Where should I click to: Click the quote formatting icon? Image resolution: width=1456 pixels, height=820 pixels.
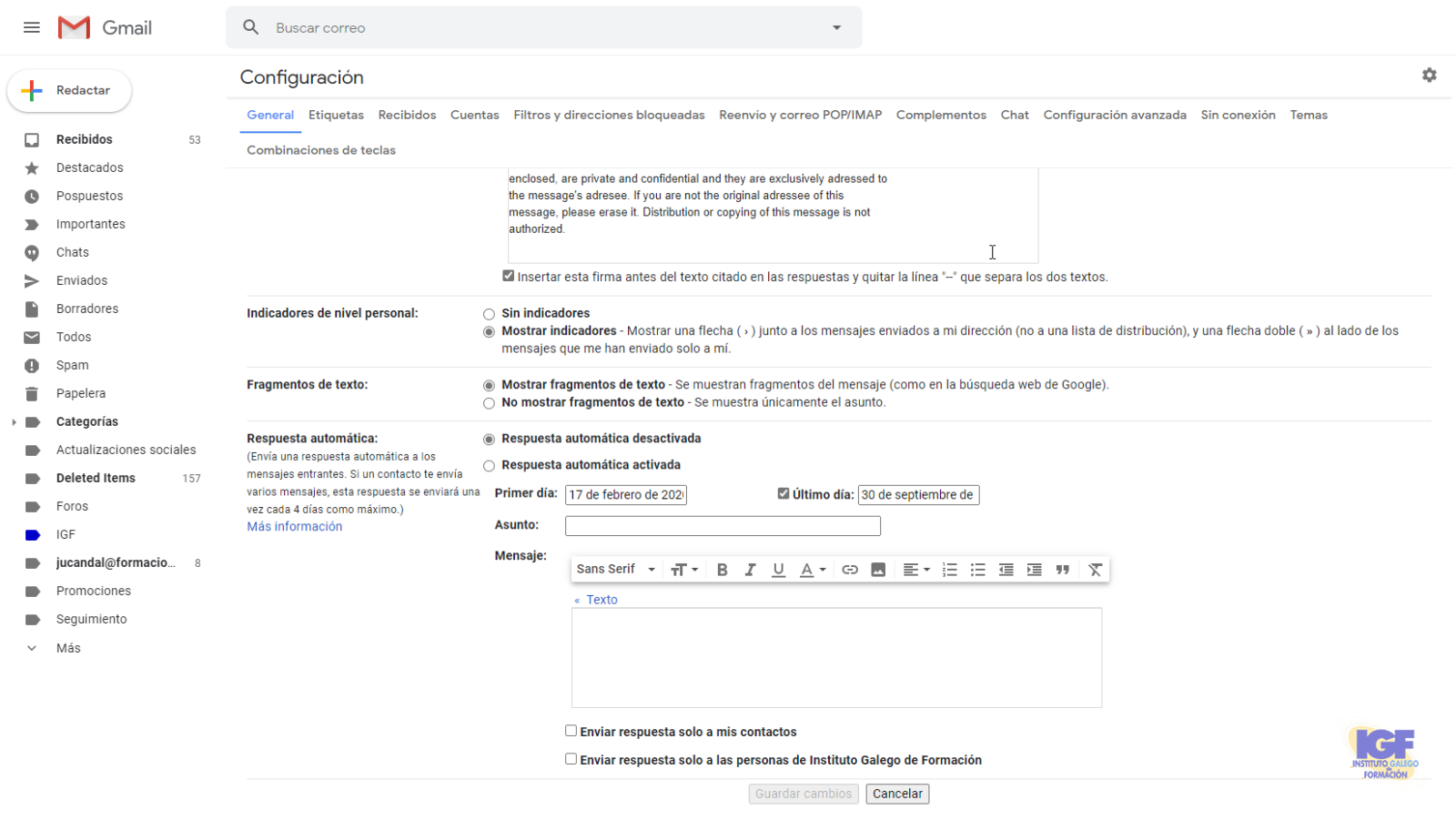(1062, 570)
